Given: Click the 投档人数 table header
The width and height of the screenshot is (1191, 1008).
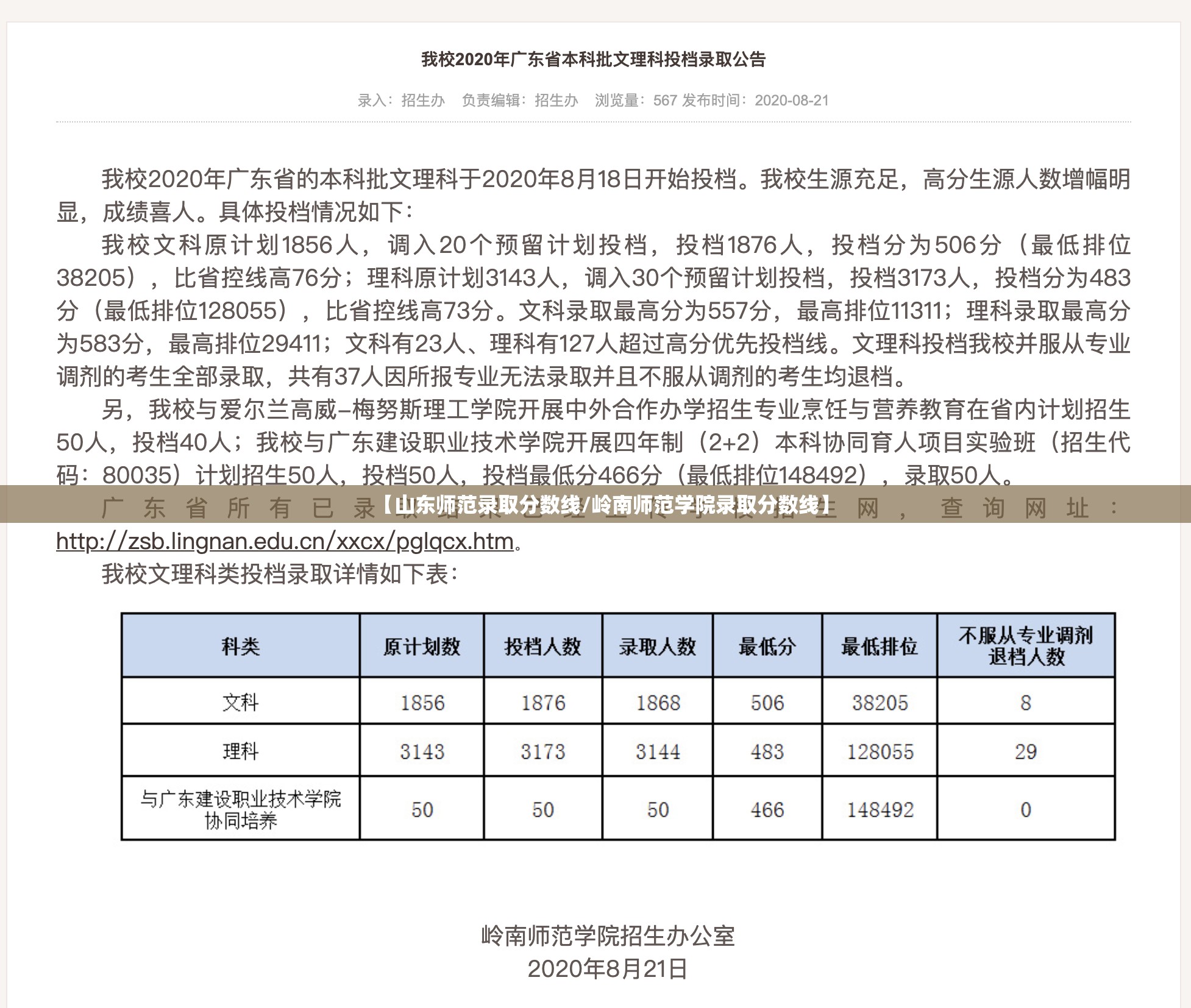Looking at the screenshot, I should [542, 646].
